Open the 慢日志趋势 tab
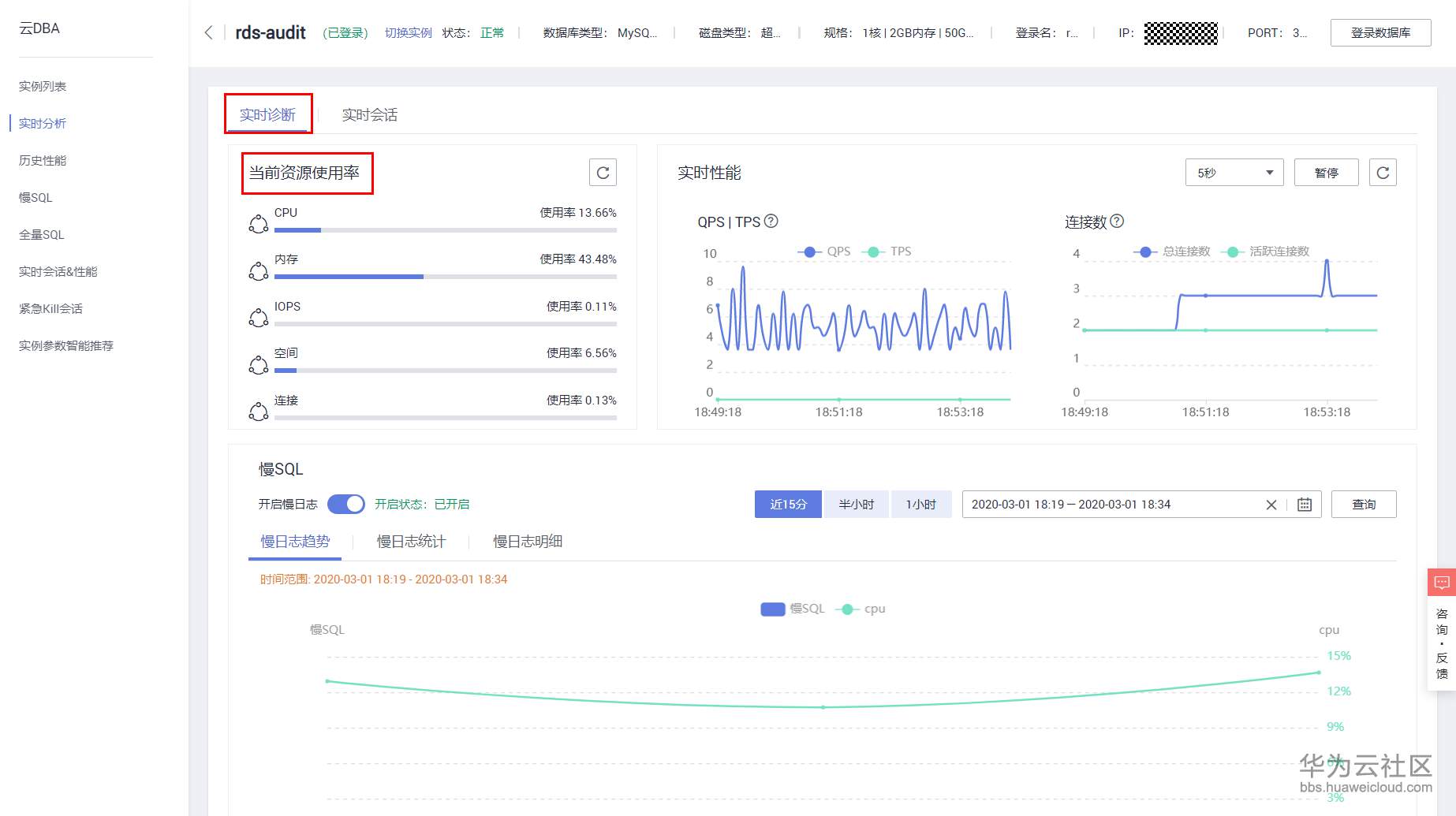 tap(295, 542)
